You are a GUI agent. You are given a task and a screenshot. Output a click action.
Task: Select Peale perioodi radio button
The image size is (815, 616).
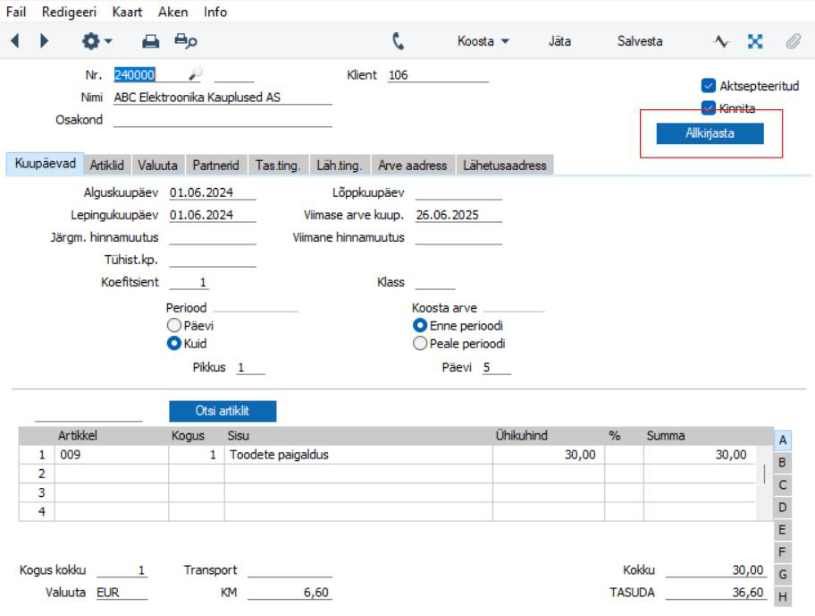[420, 343]
